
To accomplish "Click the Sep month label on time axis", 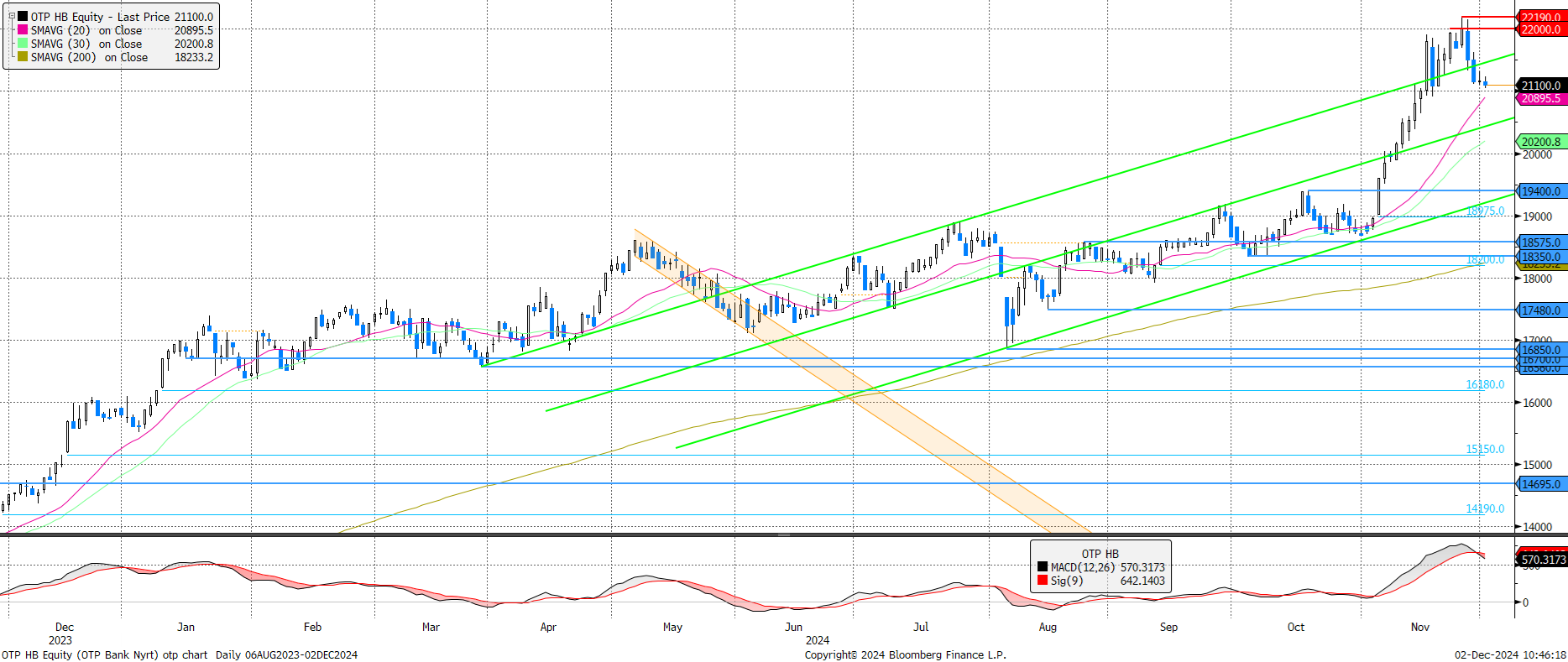I will click(1168, 627).
